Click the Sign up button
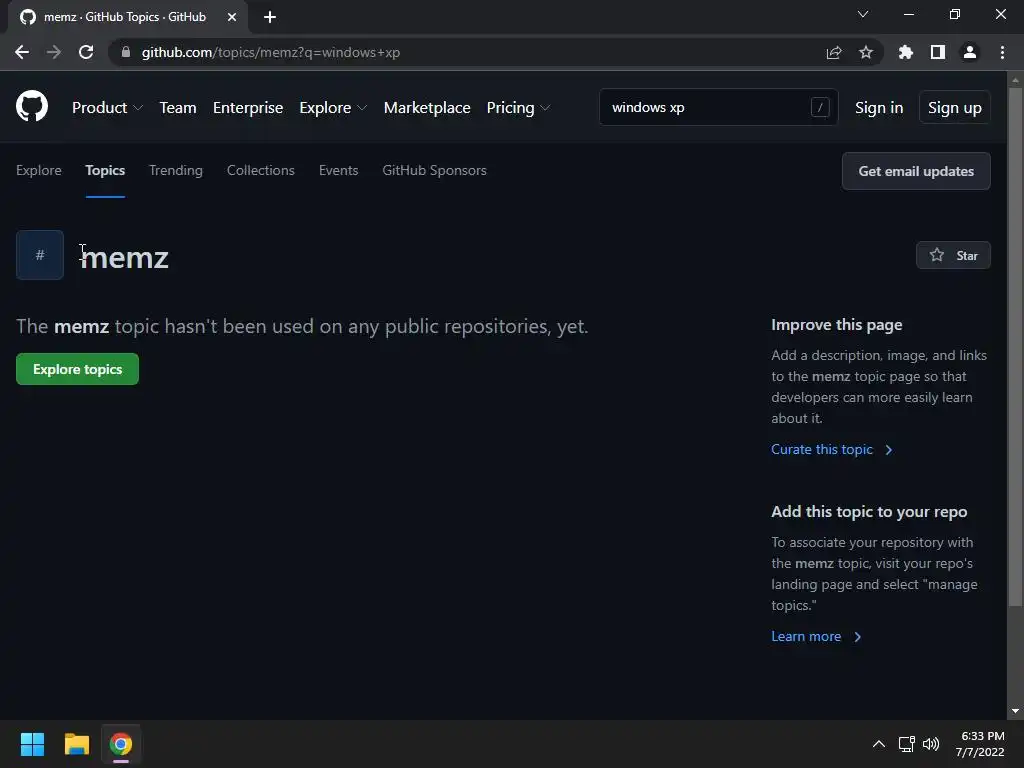The height and width of the screenshot is (768, 1024). point(954,108)
